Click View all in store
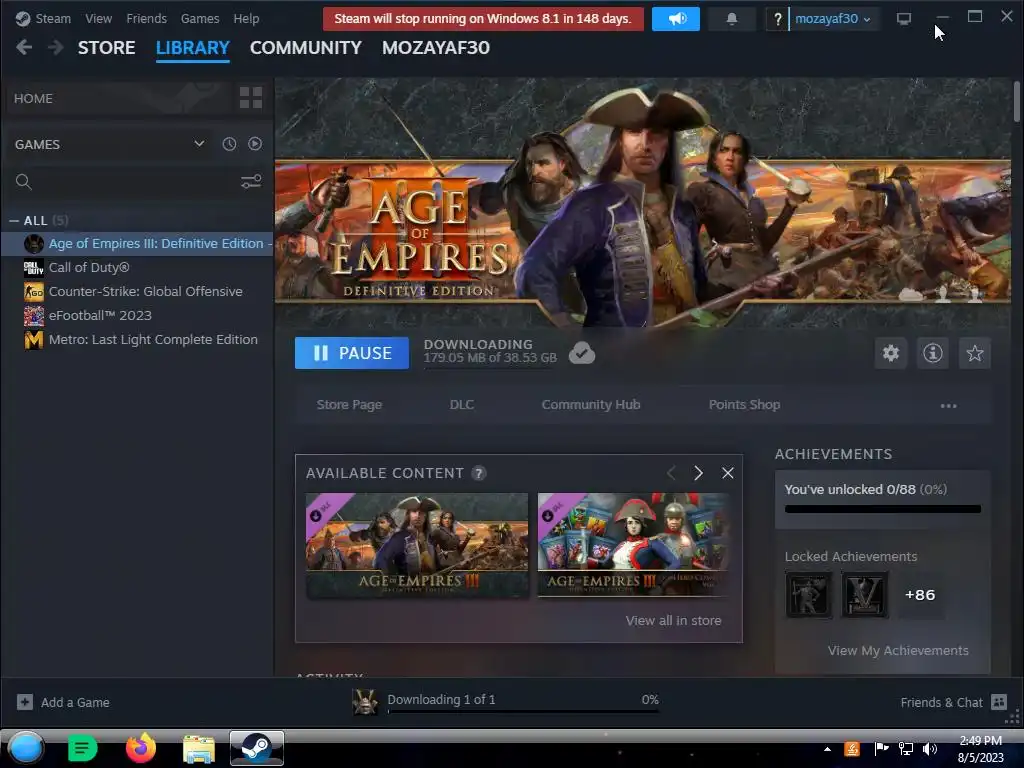Screen dimensions: 1024x768 pos(673,621)
